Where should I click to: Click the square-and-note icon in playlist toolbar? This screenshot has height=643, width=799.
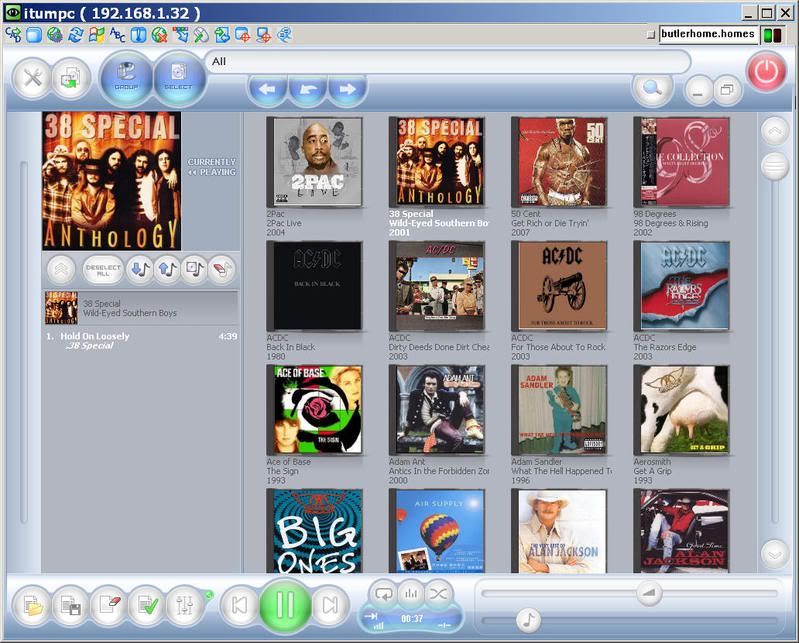195,269
